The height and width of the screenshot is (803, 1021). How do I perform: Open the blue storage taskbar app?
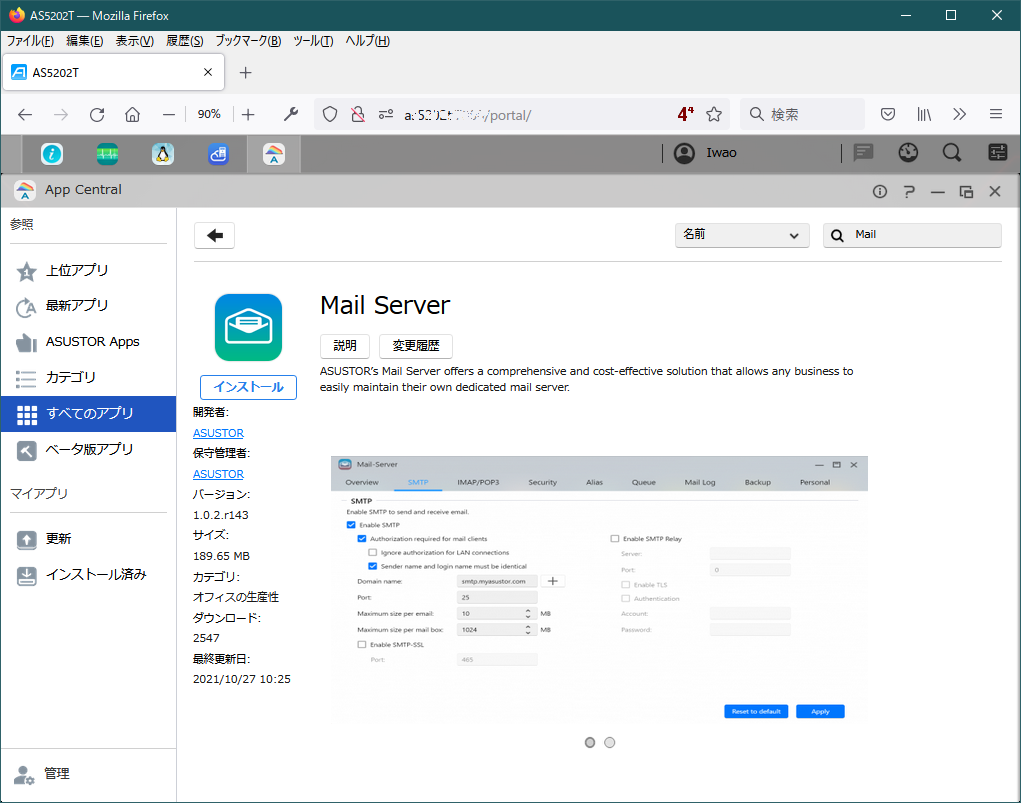(x=218, y=154)
